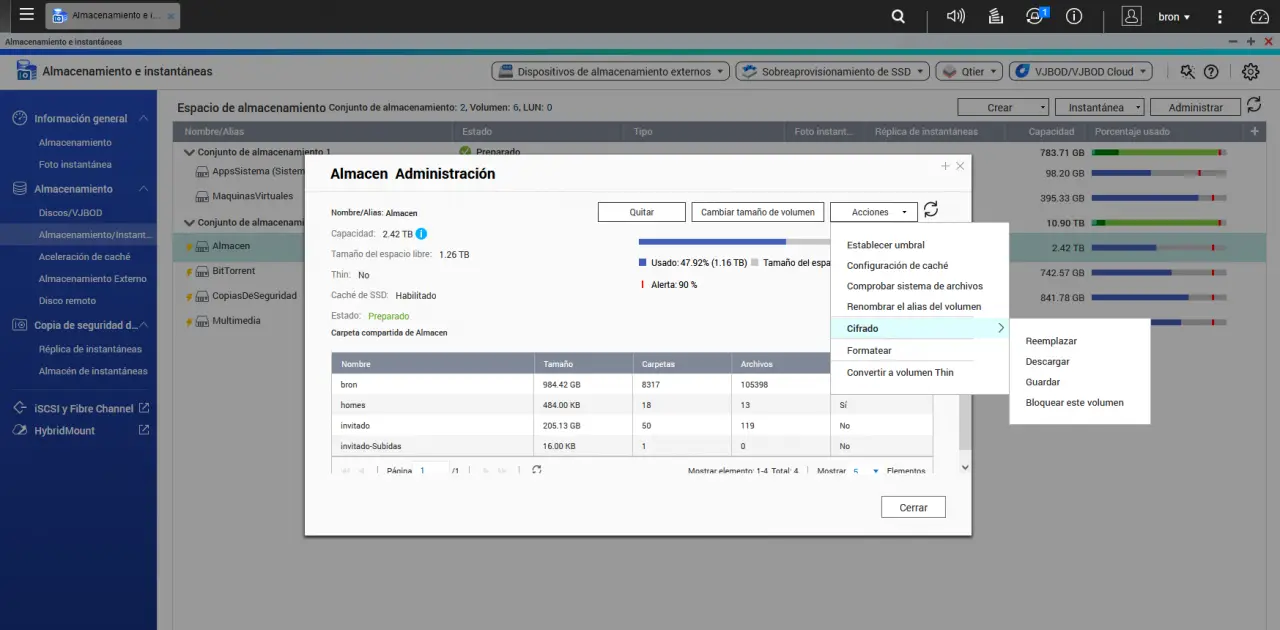Image resolution: width=1280 pixels, height=630 pixels.
Task: Click the global settings gear icon
Action: point(1250,72)
